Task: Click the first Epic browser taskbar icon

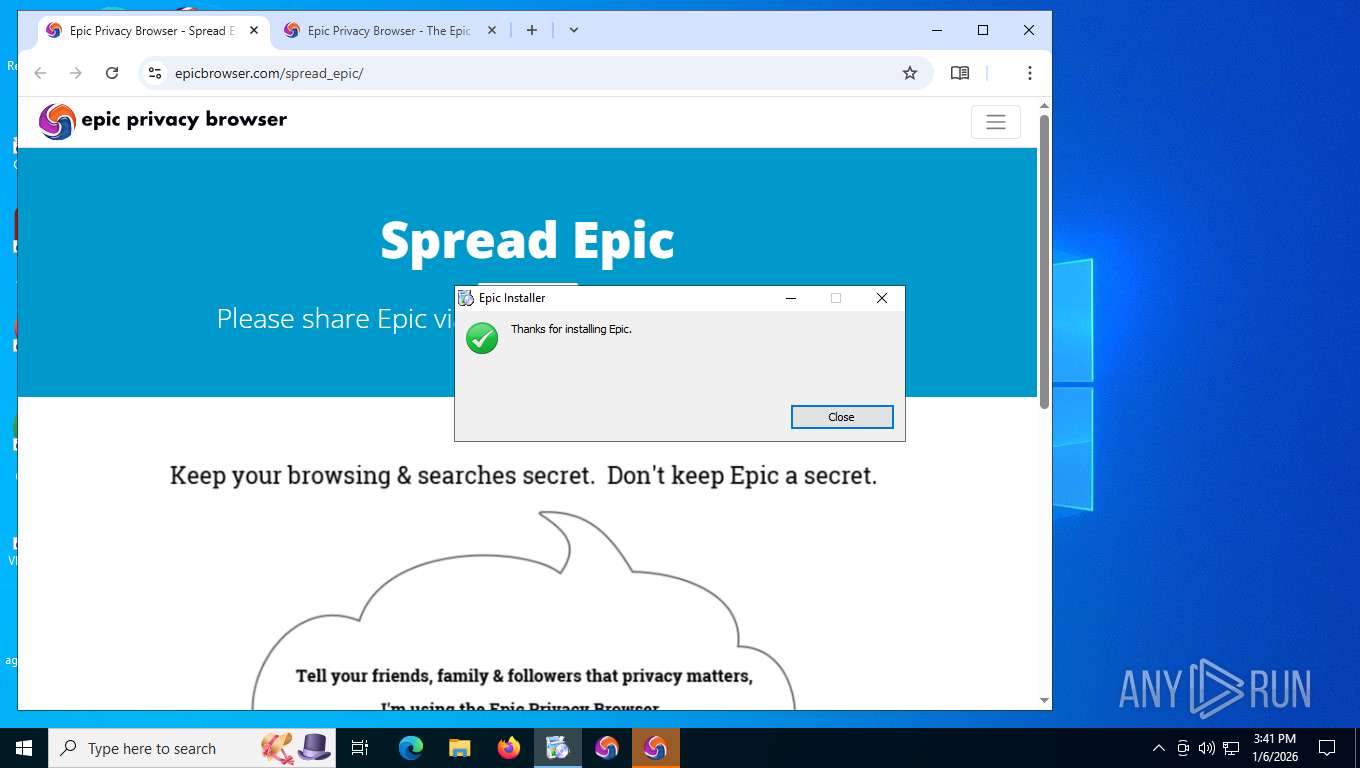Action: point(607,748)
